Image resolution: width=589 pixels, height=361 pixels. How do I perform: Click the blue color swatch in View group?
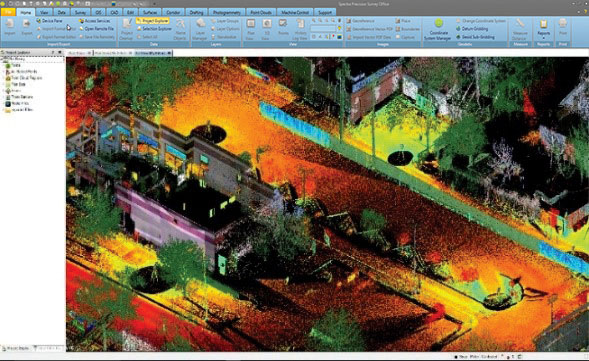(340, 37)
